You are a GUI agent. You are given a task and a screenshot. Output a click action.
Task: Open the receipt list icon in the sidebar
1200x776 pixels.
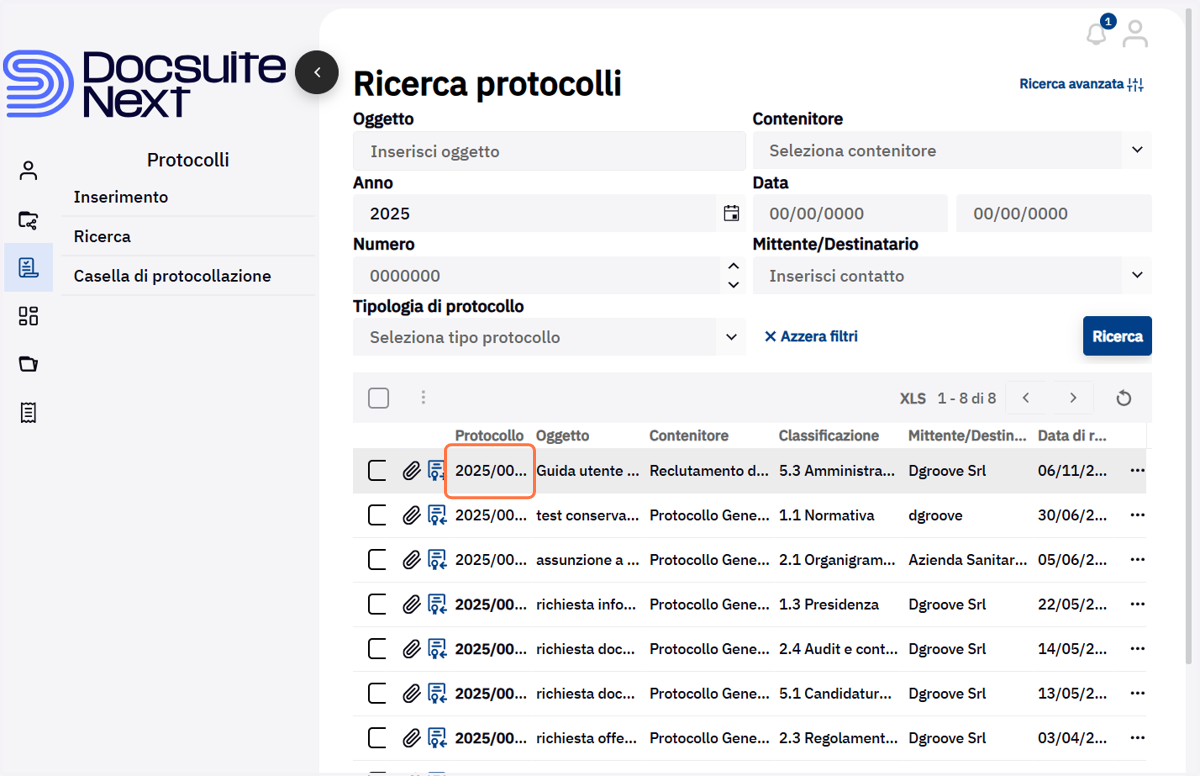28,412
